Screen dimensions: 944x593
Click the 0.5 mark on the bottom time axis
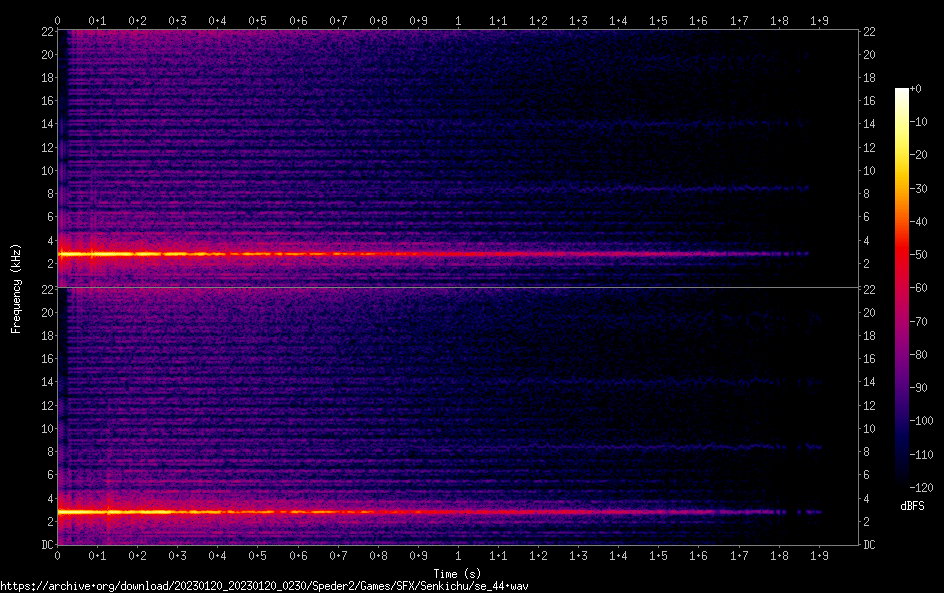click(x=258, y=555)
